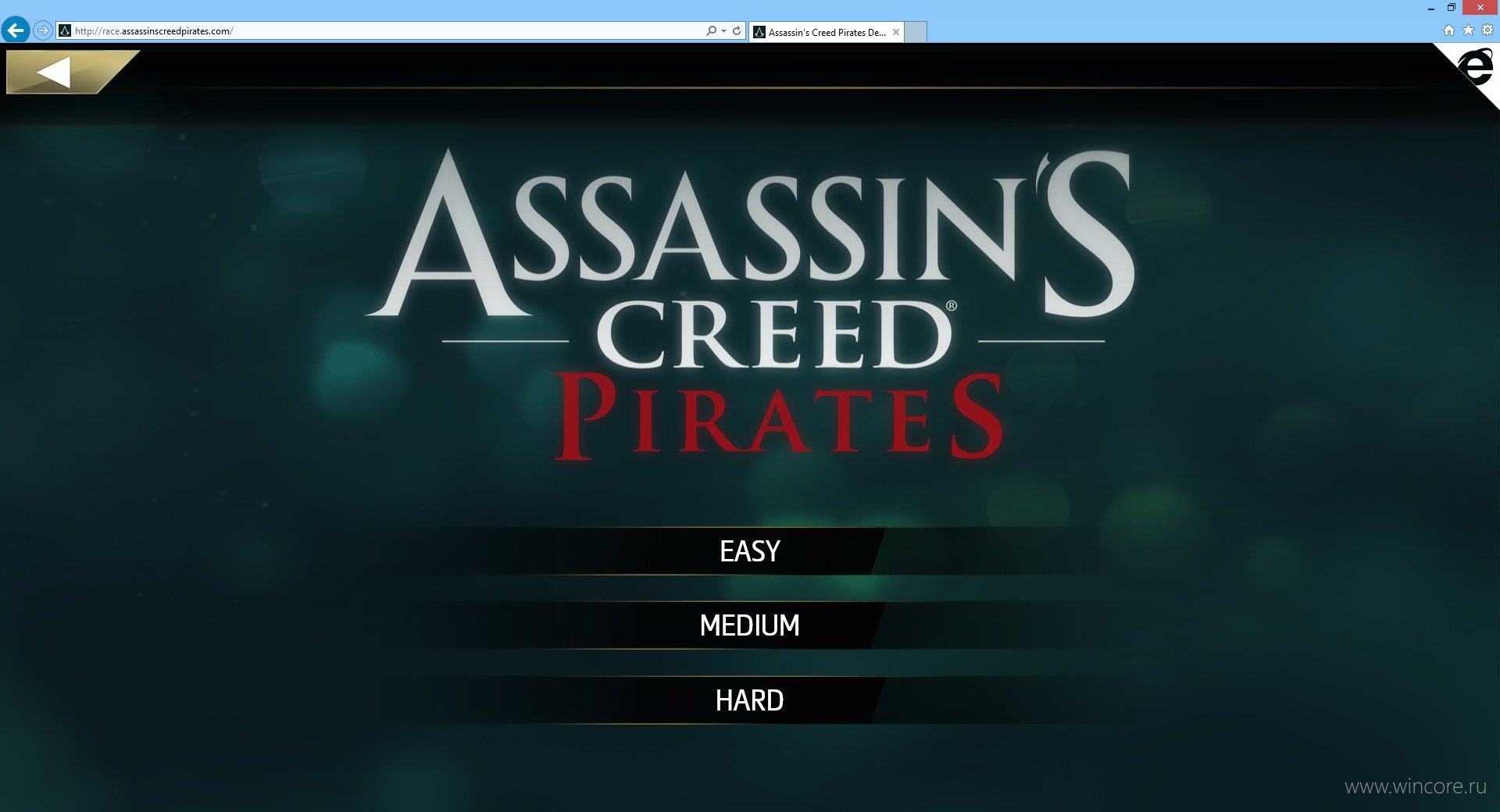Open the address bar dropdown arrow
Image resolution: width=1500 pixels, height=812 pixels.
coord(723,31)
